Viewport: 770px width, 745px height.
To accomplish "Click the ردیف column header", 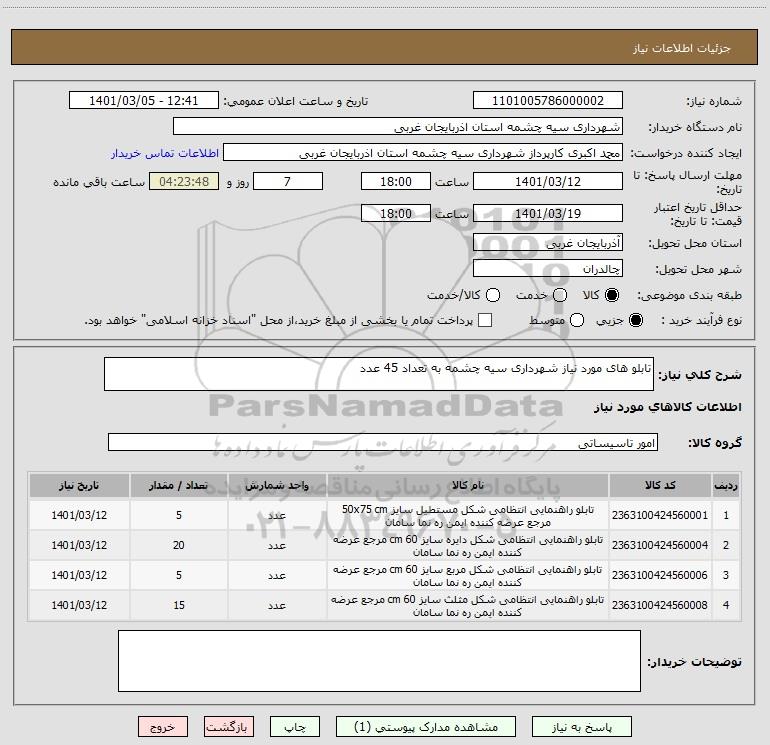I will pyautogui.click(x=726, y=485).
